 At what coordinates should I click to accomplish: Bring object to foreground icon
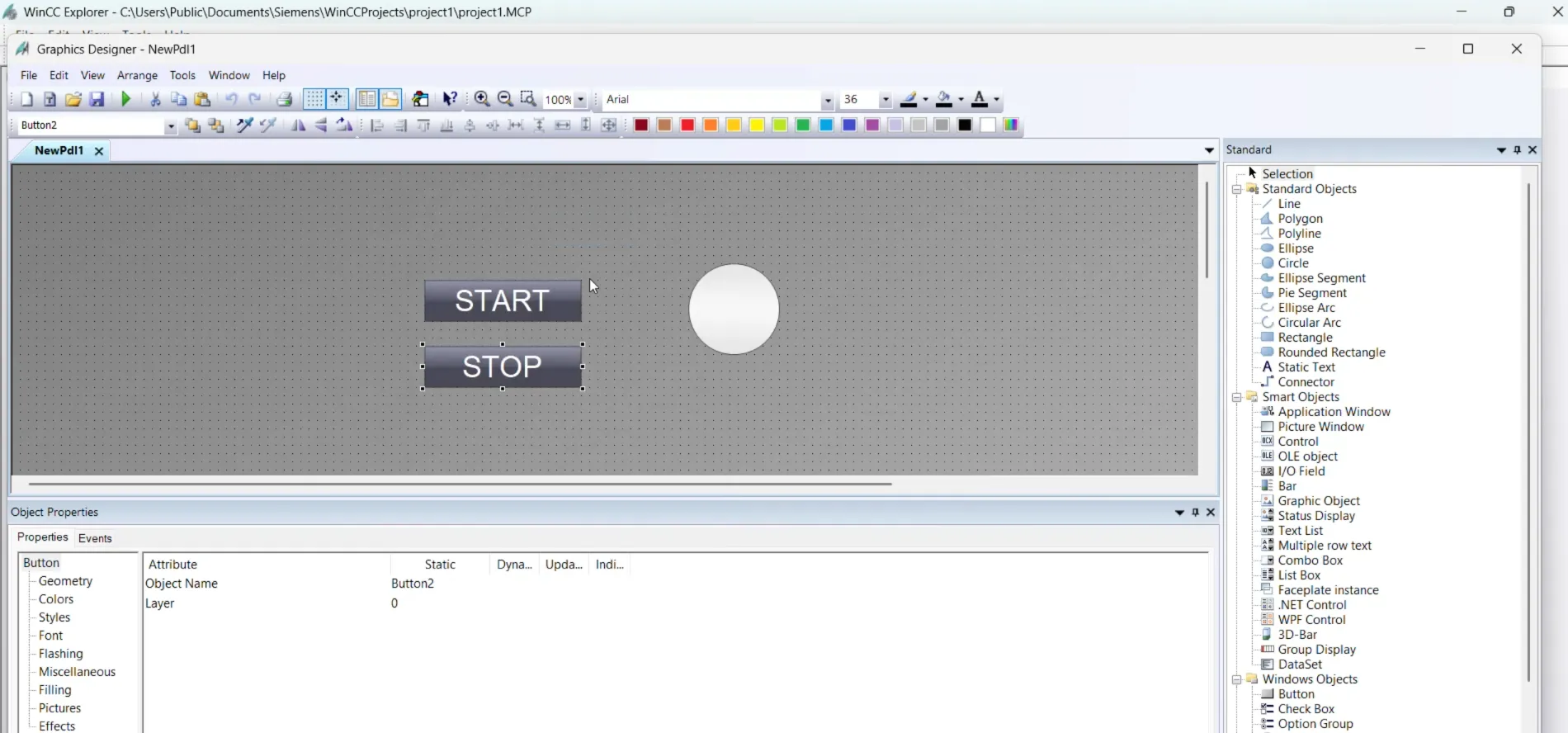click(x=192, y=125)
